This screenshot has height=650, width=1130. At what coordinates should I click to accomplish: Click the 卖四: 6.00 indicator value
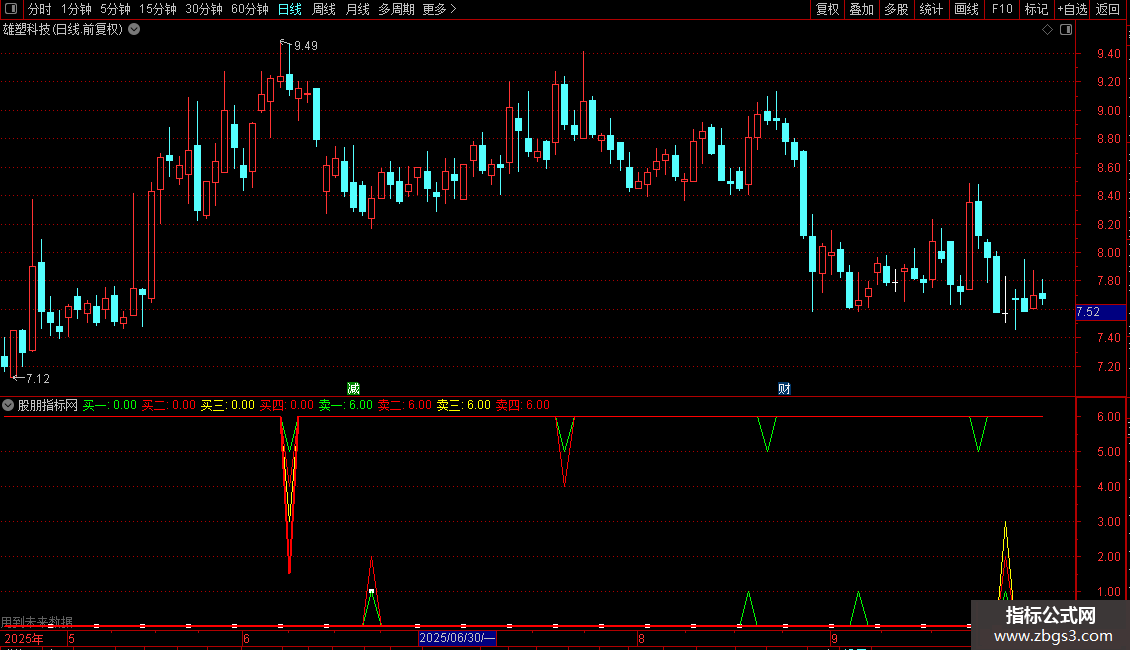point(523,405)
